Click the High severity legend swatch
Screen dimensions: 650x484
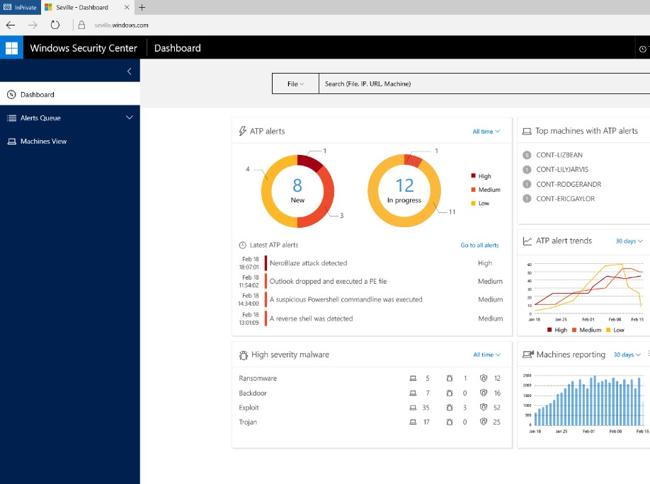pos(473,176)
